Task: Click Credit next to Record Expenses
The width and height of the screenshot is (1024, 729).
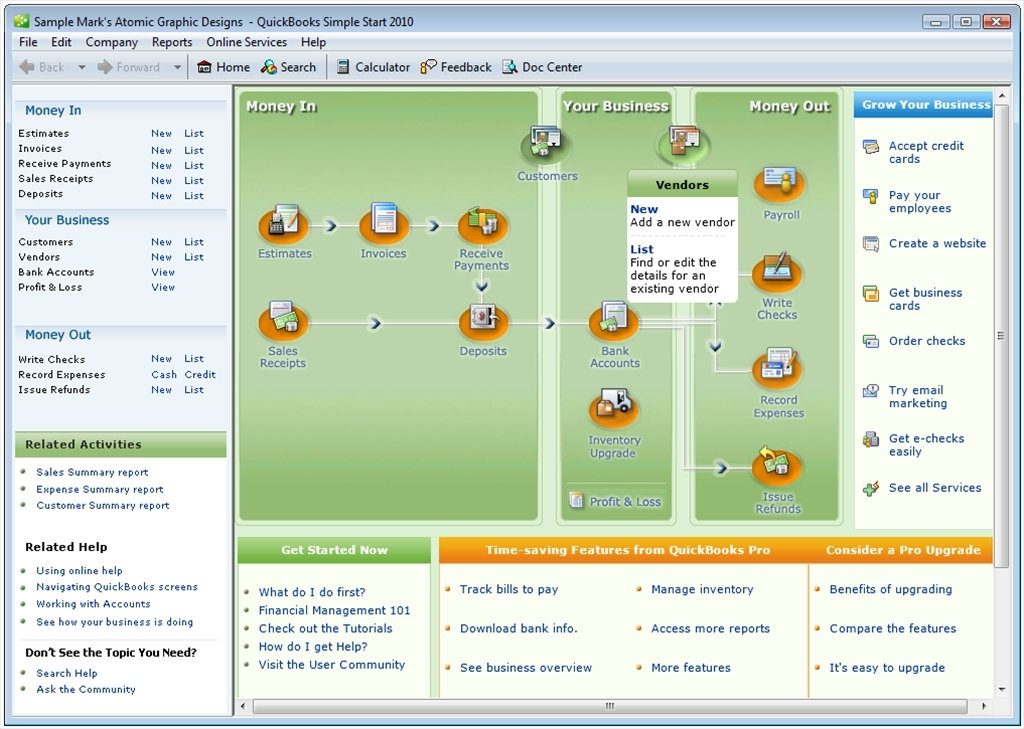Action: tap(200, 374)
